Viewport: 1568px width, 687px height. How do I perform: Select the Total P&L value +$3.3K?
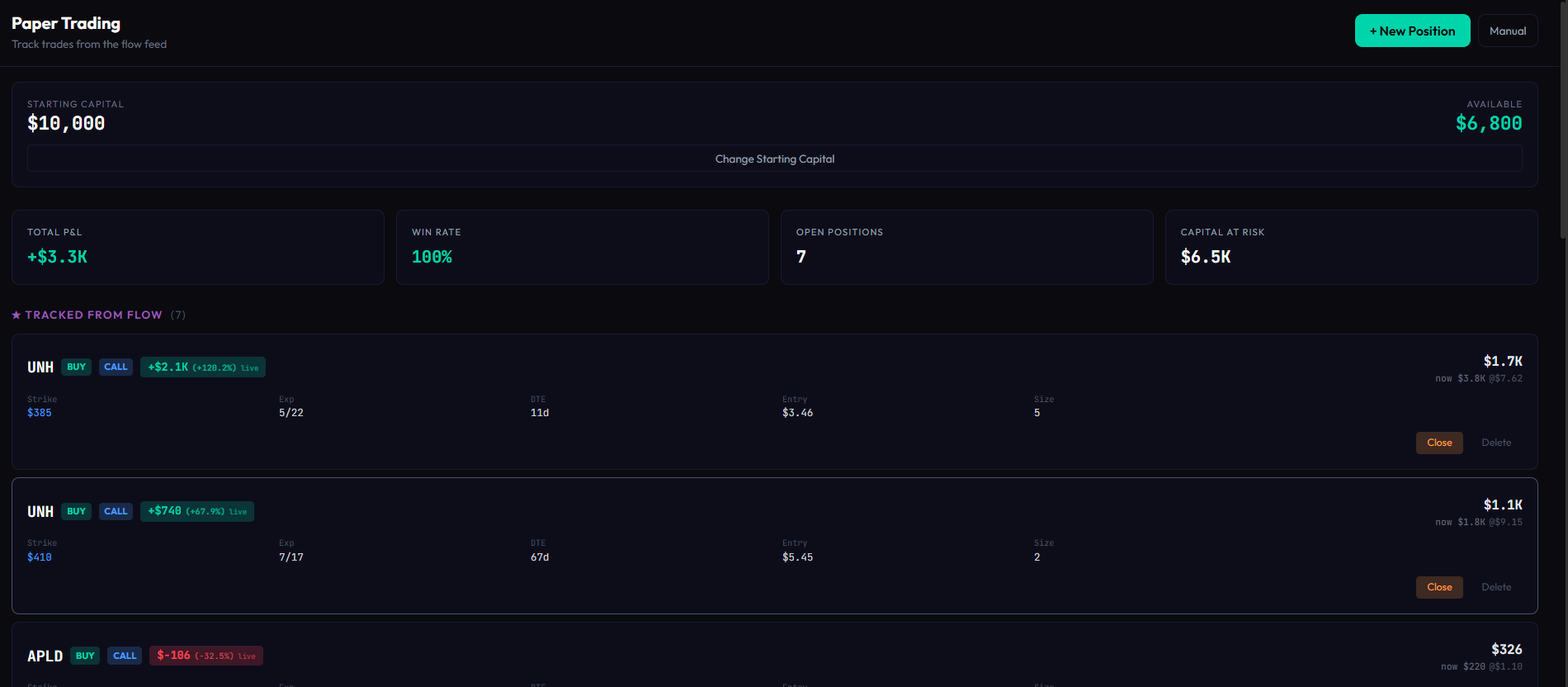pos(57,257)
